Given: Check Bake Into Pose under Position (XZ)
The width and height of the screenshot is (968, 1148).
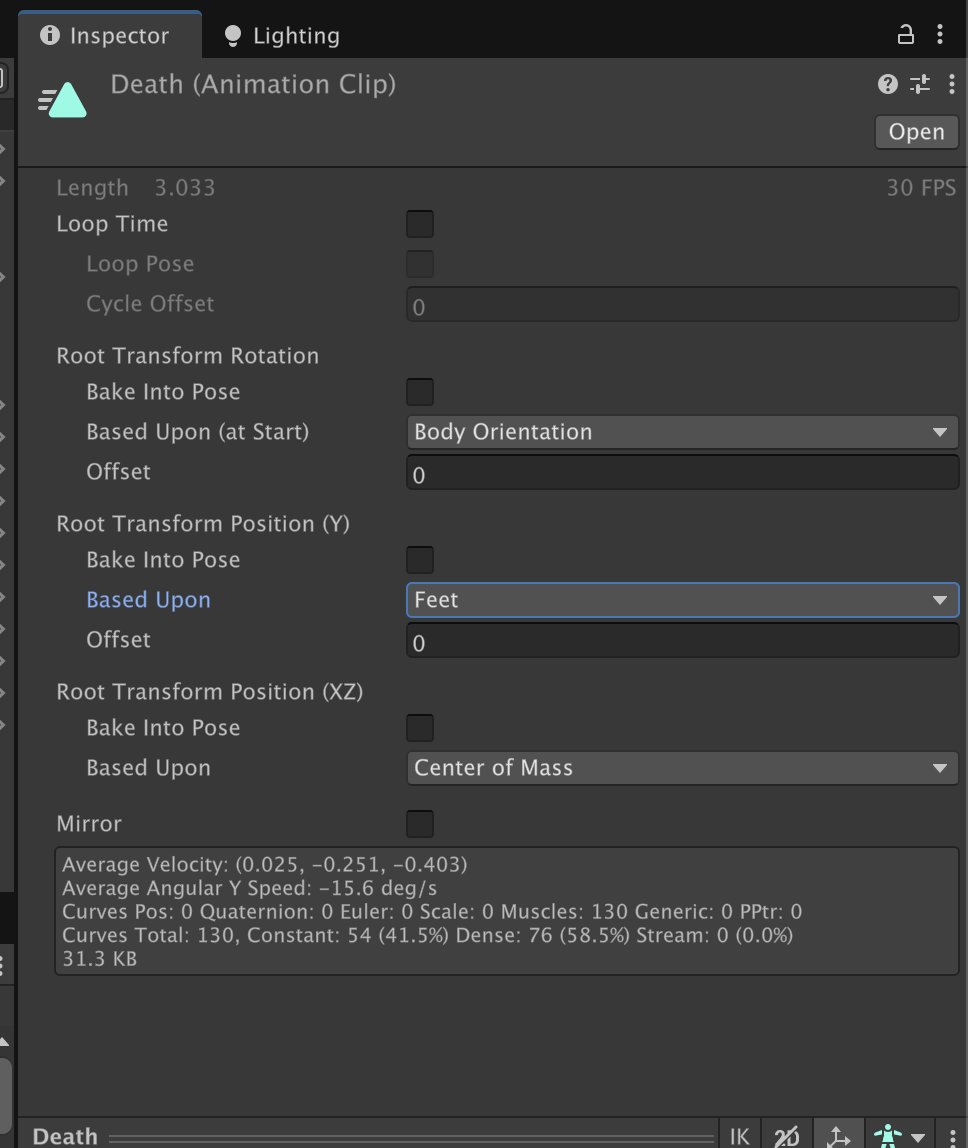Looking at the screenshot, I should (x=420, y=728).
